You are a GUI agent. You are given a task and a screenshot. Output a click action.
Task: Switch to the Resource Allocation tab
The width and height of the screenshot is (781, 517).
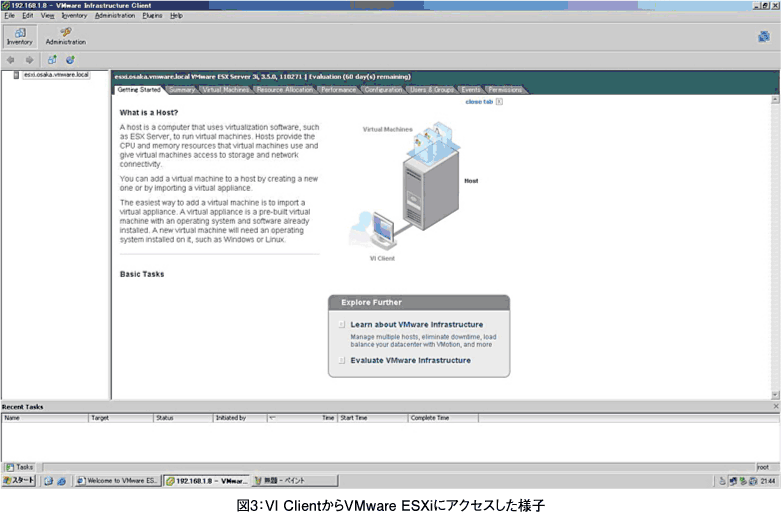tap(285, 90)
